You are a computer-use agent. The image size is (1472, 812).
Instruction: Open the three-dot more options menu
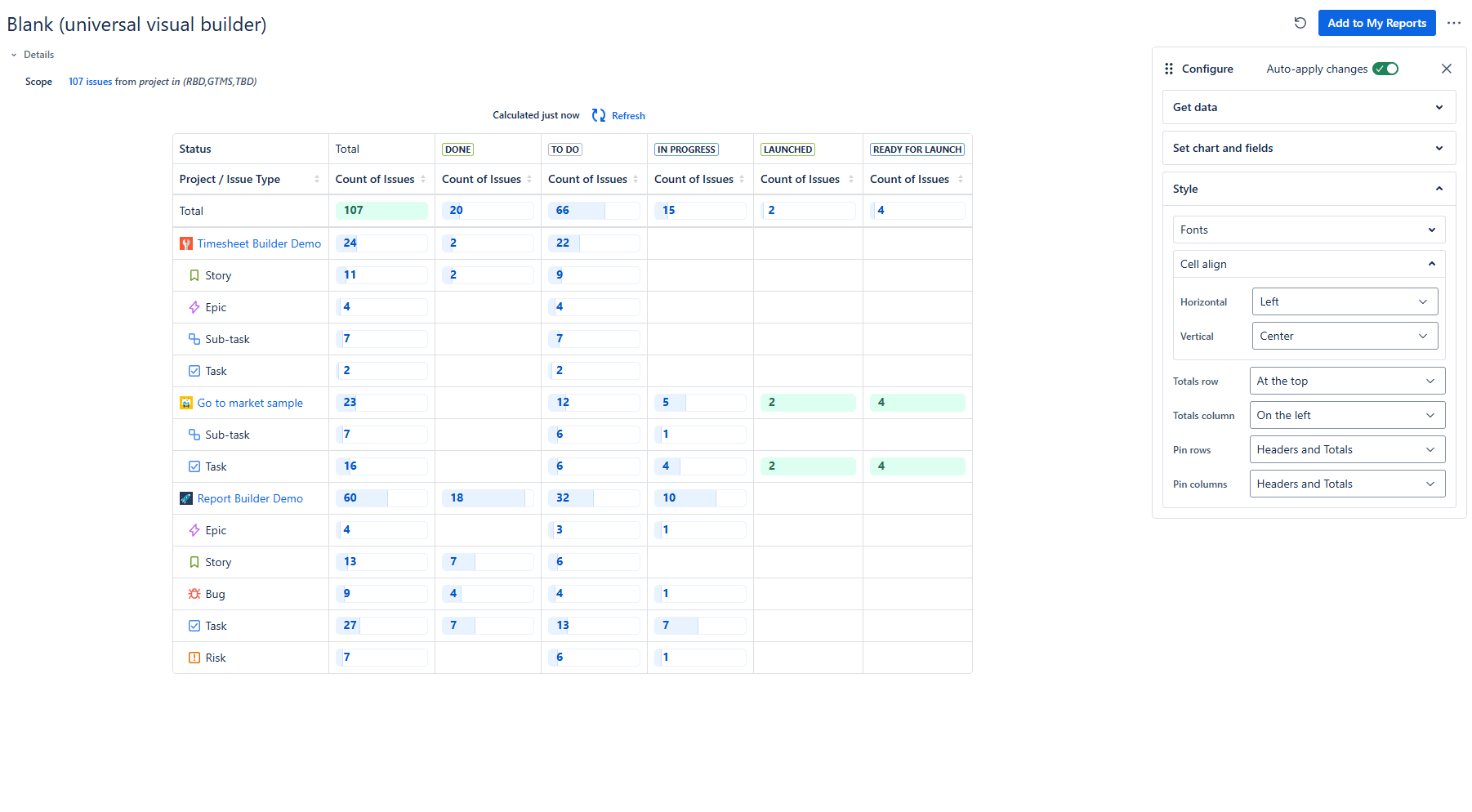1454,23
